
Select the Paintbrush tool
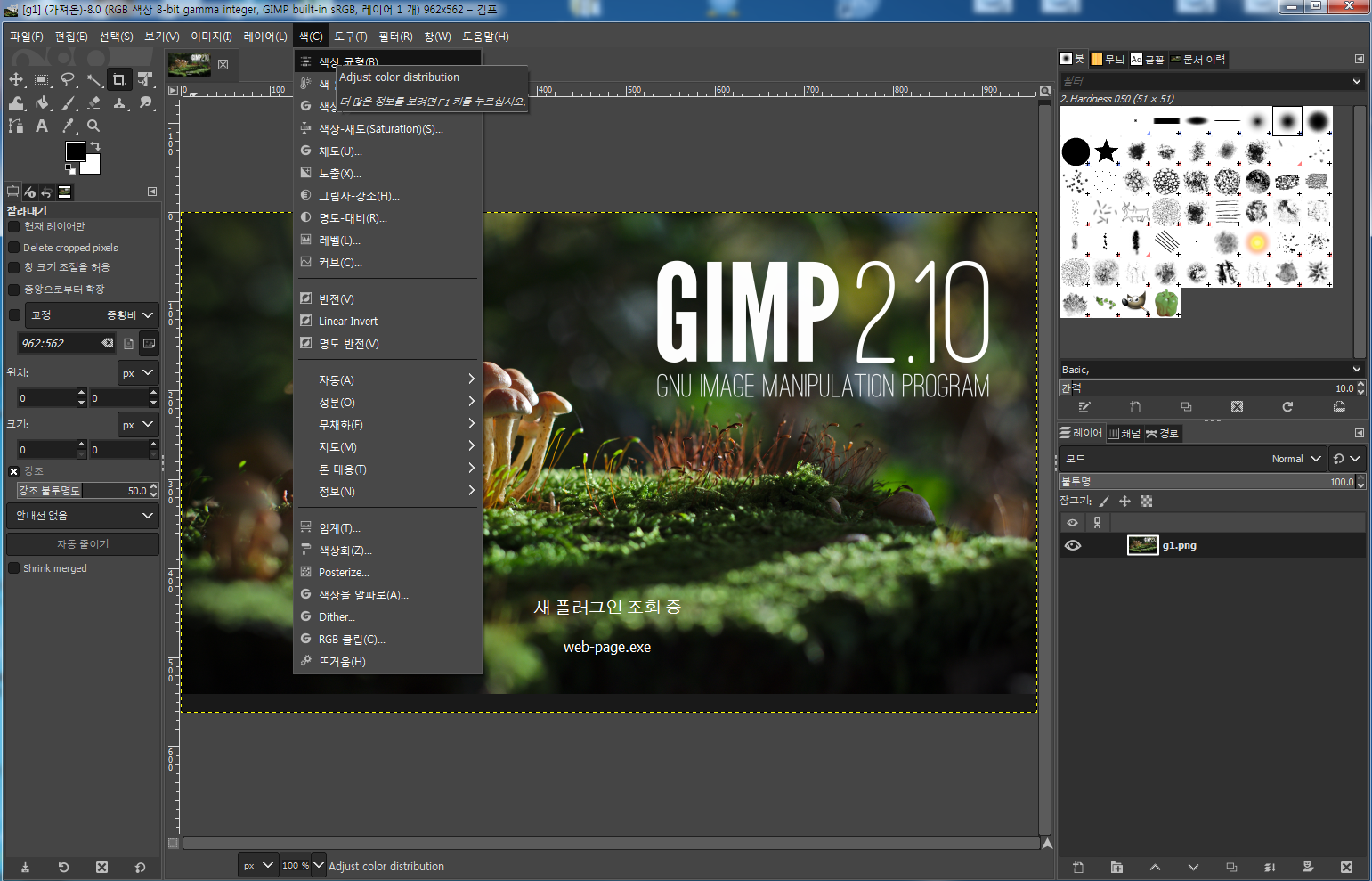(x=68, y=102)
